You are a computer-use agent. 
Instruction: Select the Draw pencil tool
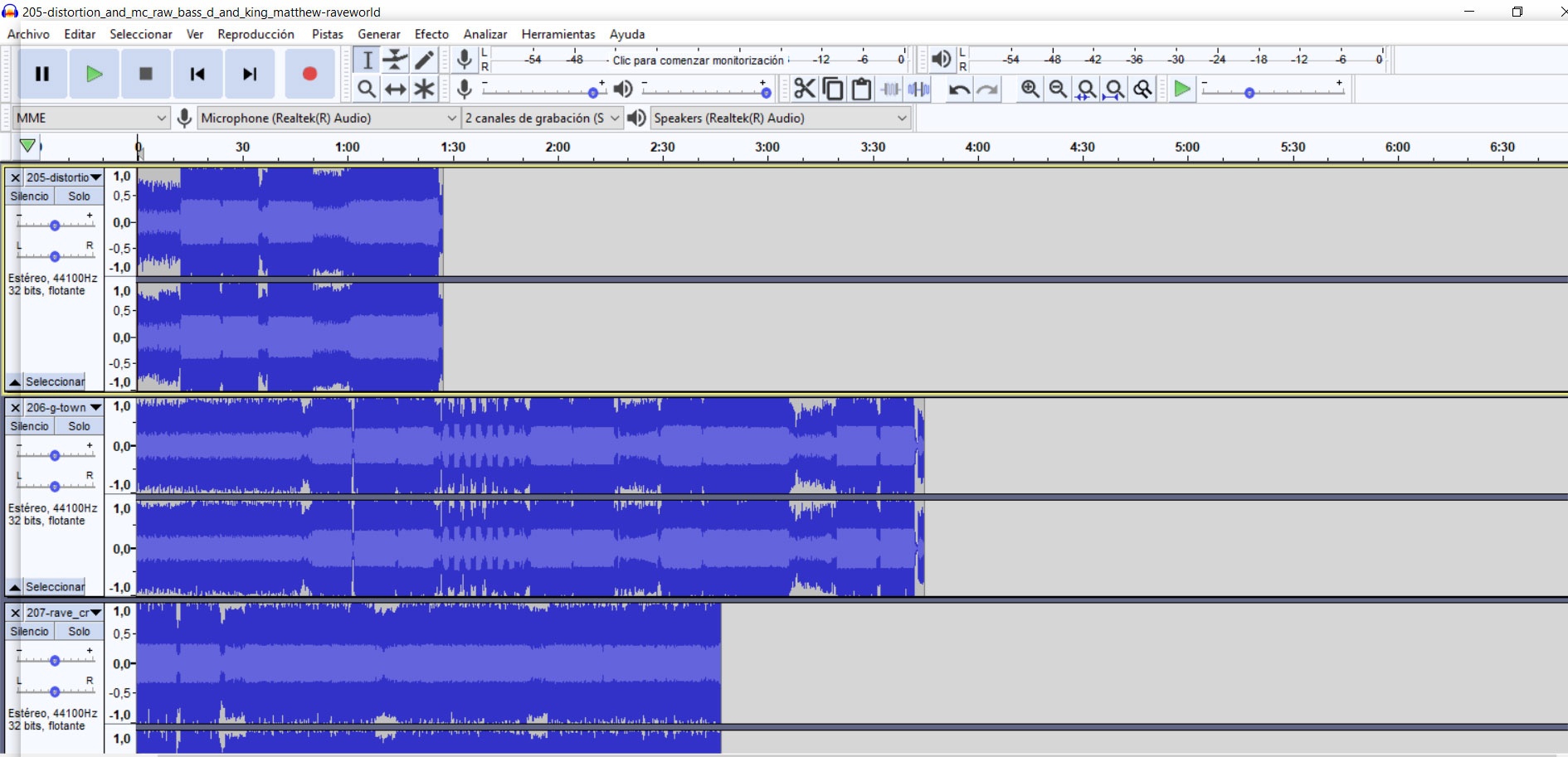click(424, 60)
